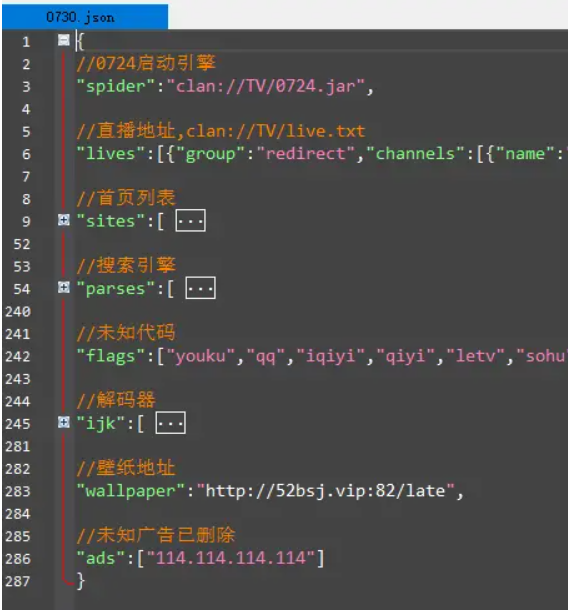Click the "spider" key on line 3

coord(116,86)
